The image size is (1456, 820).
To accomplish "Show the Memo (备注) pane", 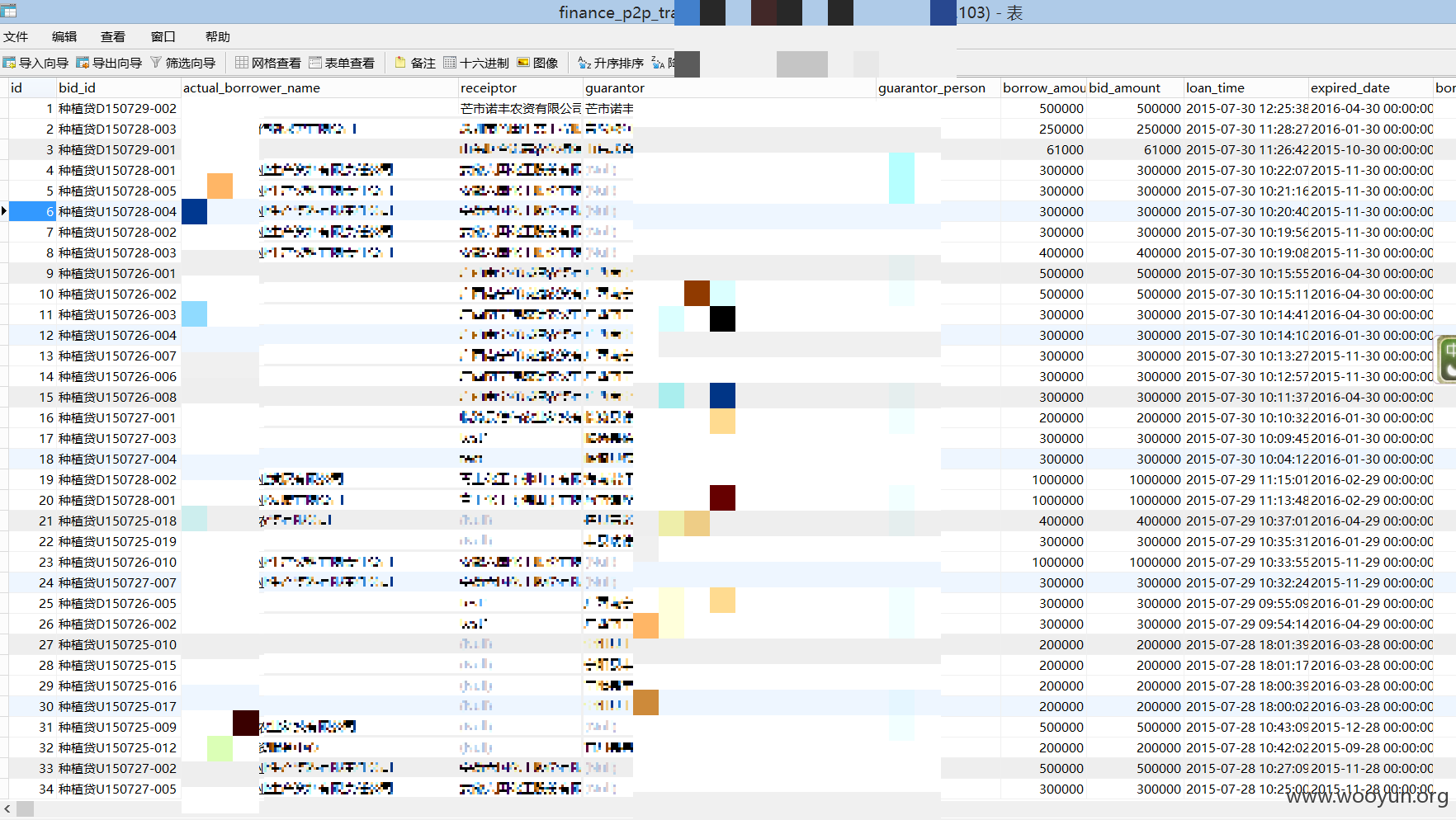I will pos(415,64).
